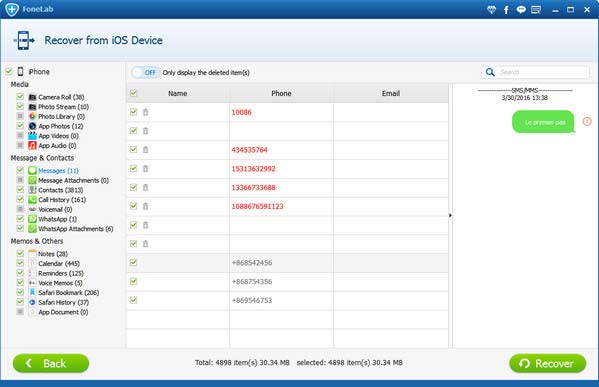
Task: Select the row with phone 1088676591123
Action: 287,206
